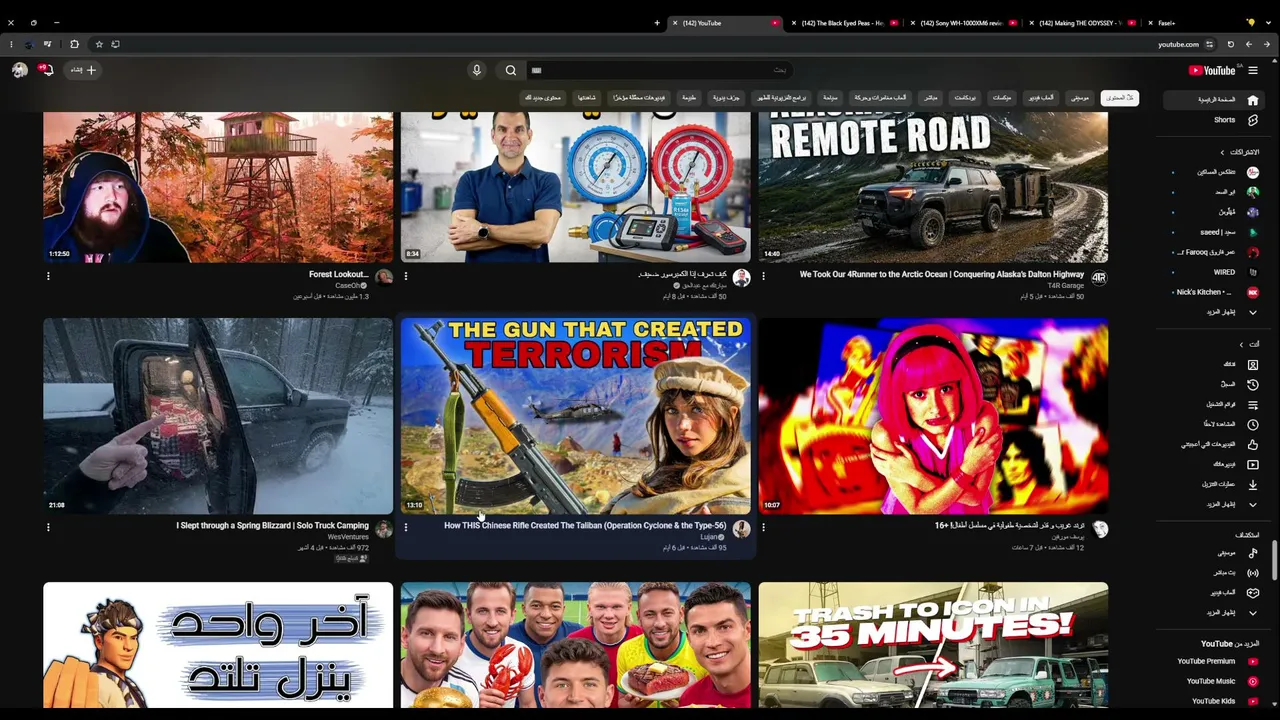This screenshot has width=1280, height=720.
Task: Click the magnifier search button
Action: point(511,70)
